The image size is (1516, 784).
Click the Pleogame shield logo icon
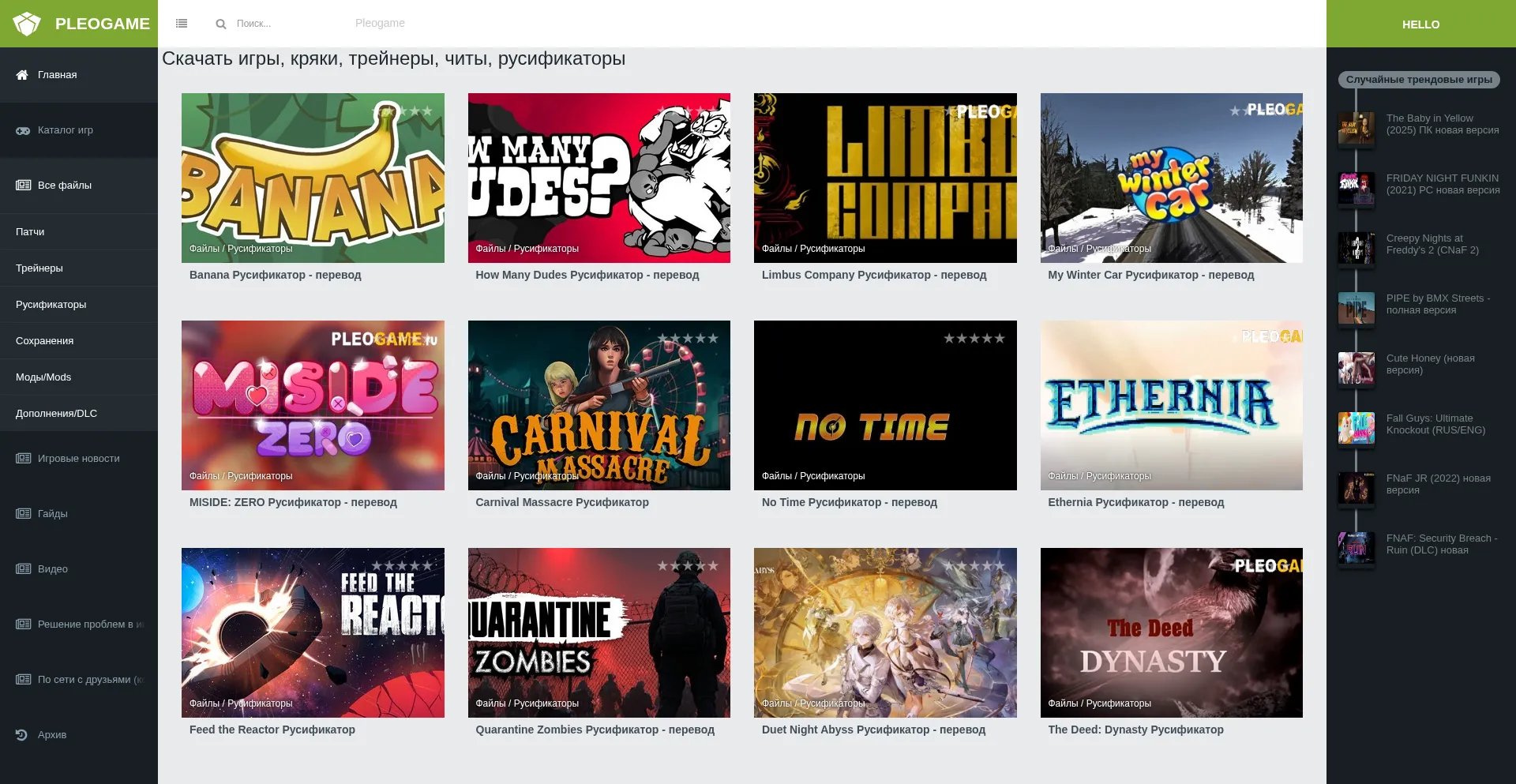click(27, 24)
